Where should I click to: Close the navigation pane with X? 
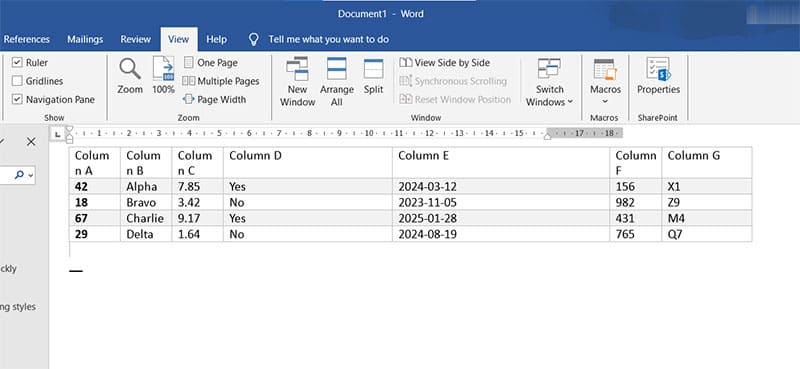(31, 142)
